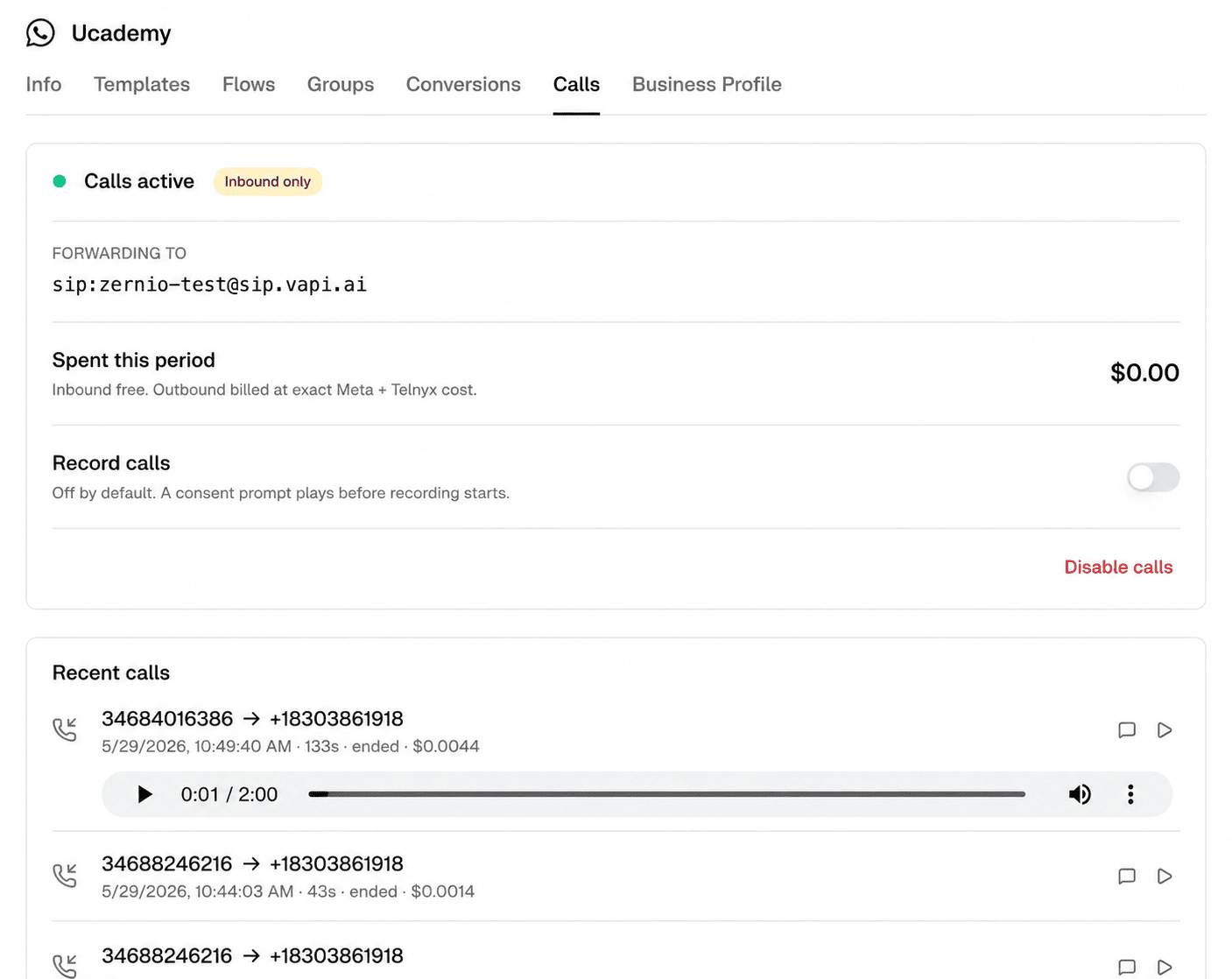This screenshot has height=979, width=1232.
Task: Open the Groups tab
Action: point(341,84)
